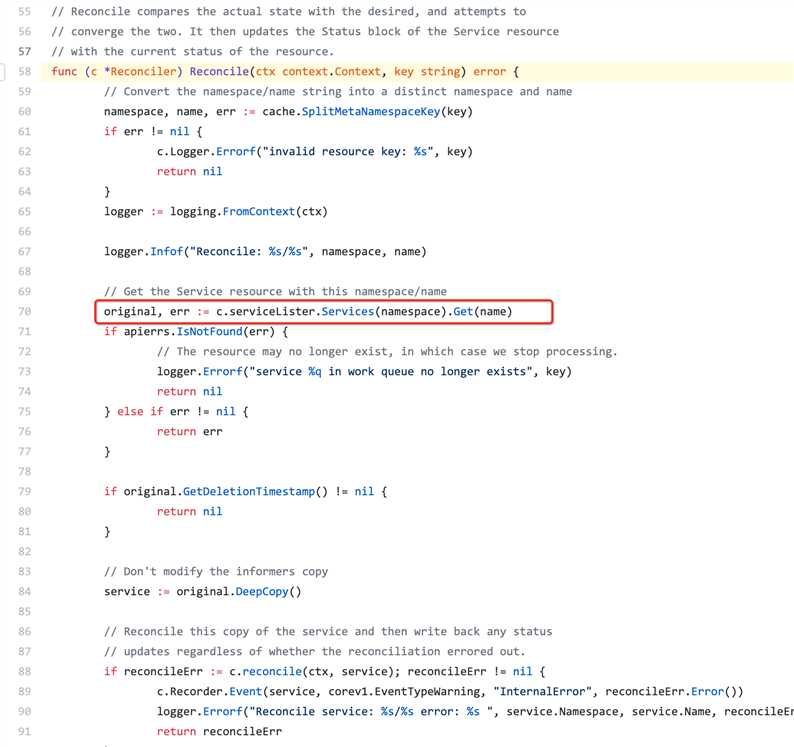This screenshot has height=747, width=794.
Task: Click context.Context parameter type
Action: (331, 71)
